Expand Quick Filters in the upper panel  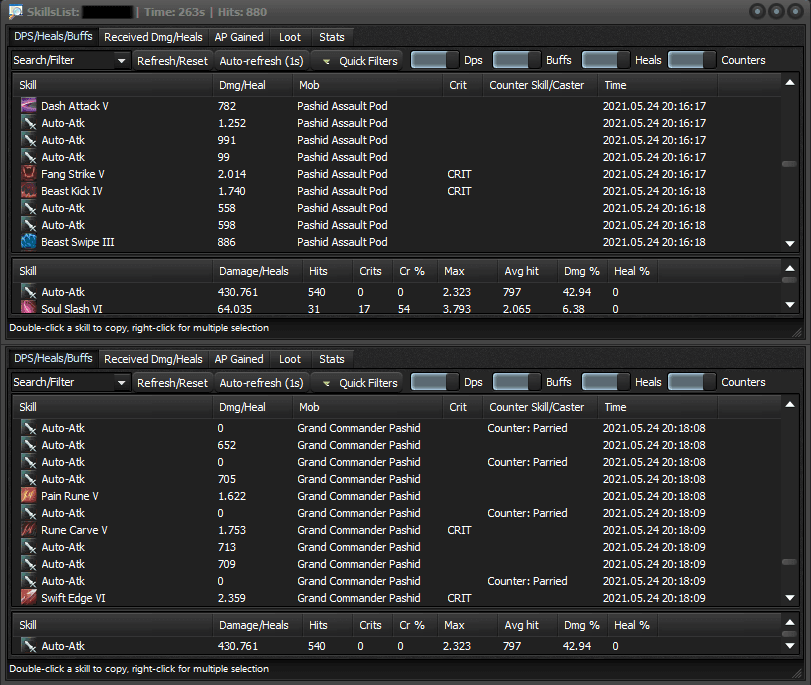pyautogui.click(x=359, y=60)
